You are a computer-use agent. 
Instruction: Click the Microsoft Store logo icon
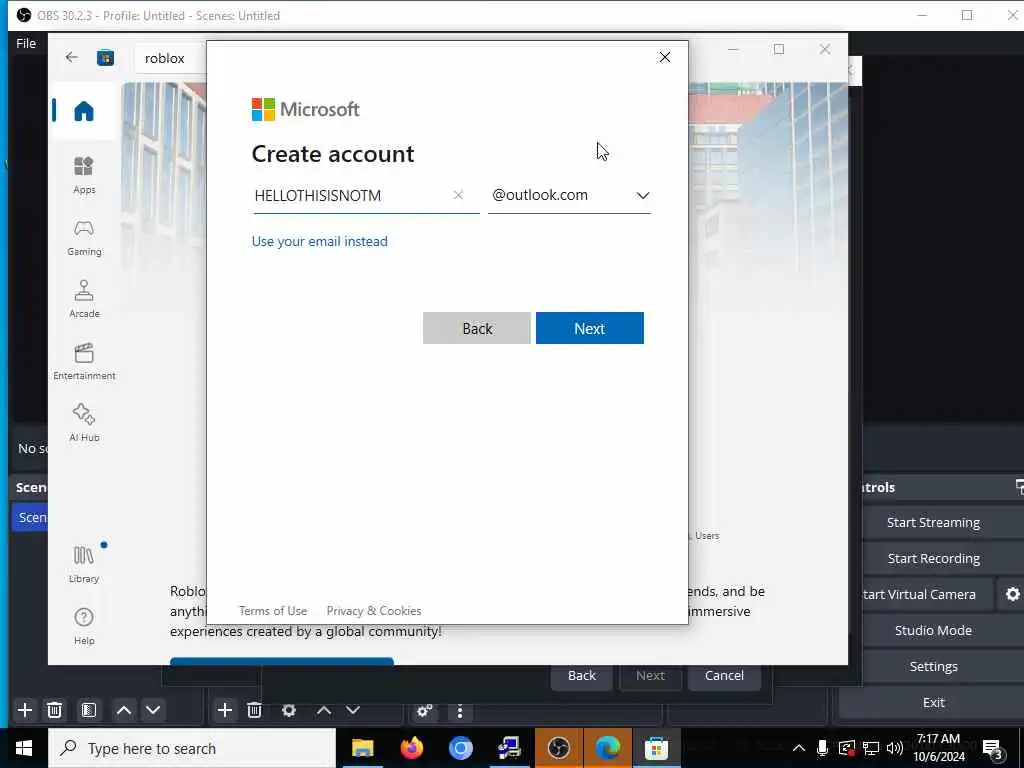pyautogui.click(x=105, y=58)
